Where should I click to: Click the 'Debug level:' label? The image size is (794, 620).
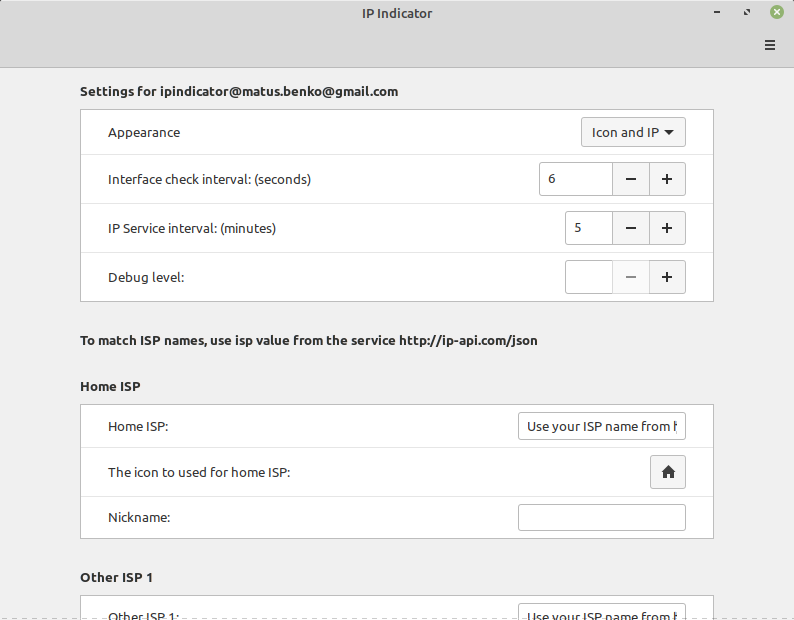coord(146,278)
